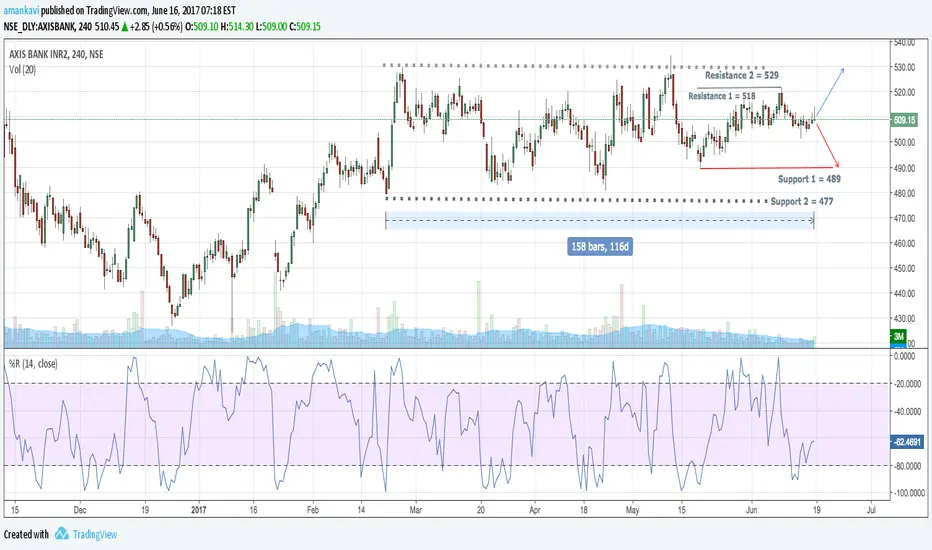The width and height of the screenshot is (932, 550).
Task: Click the May label on time axis
Action: click(632, 510)
